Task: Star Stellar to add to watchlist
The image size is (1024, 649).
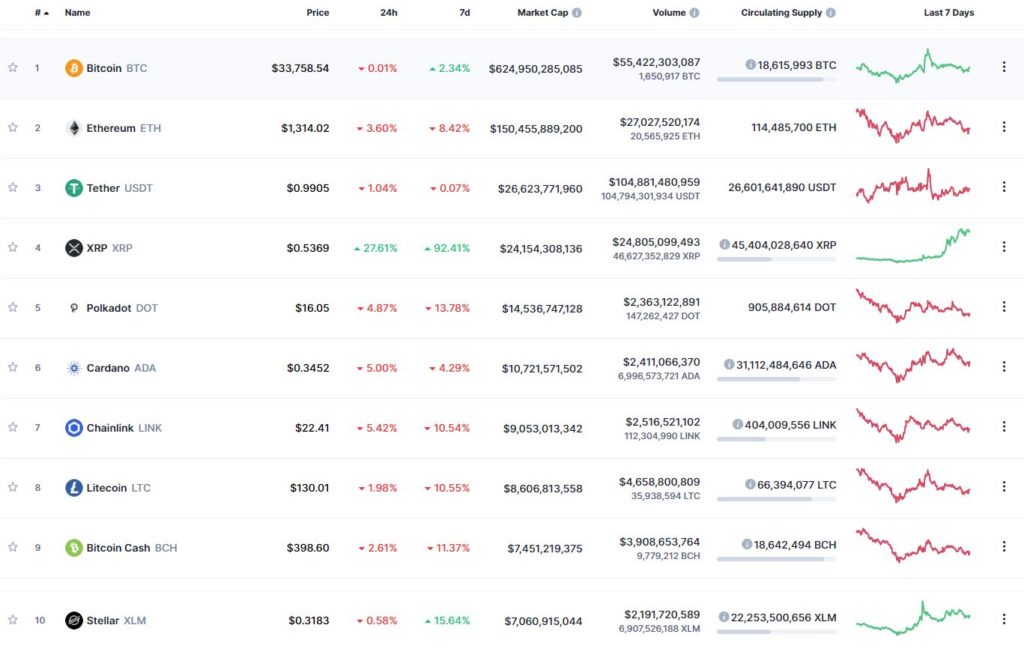Action: 12,620
